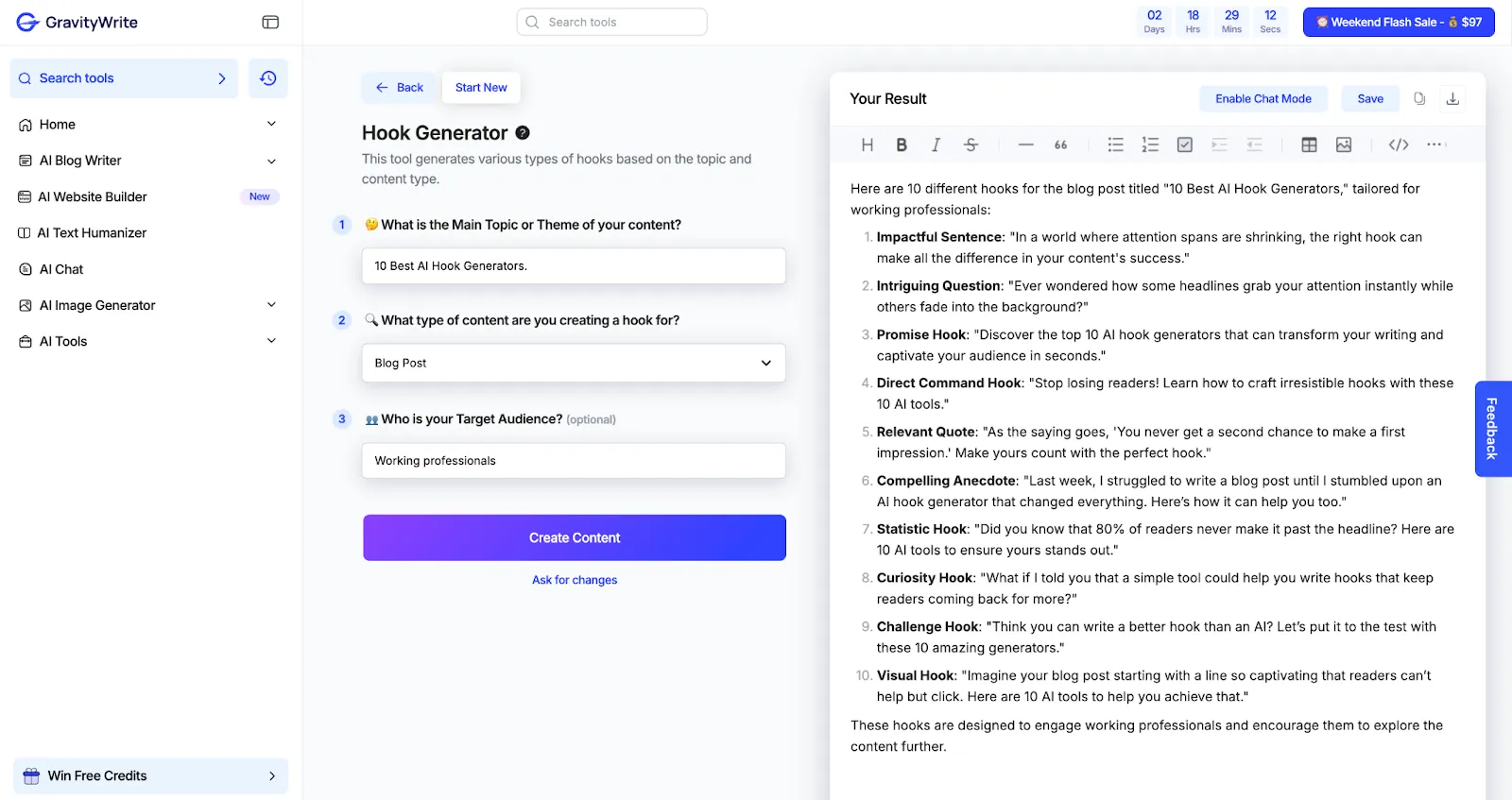Click the top Search tools field
The width and height of the screenshot is (1512, 800).
(x=612, y=22)
